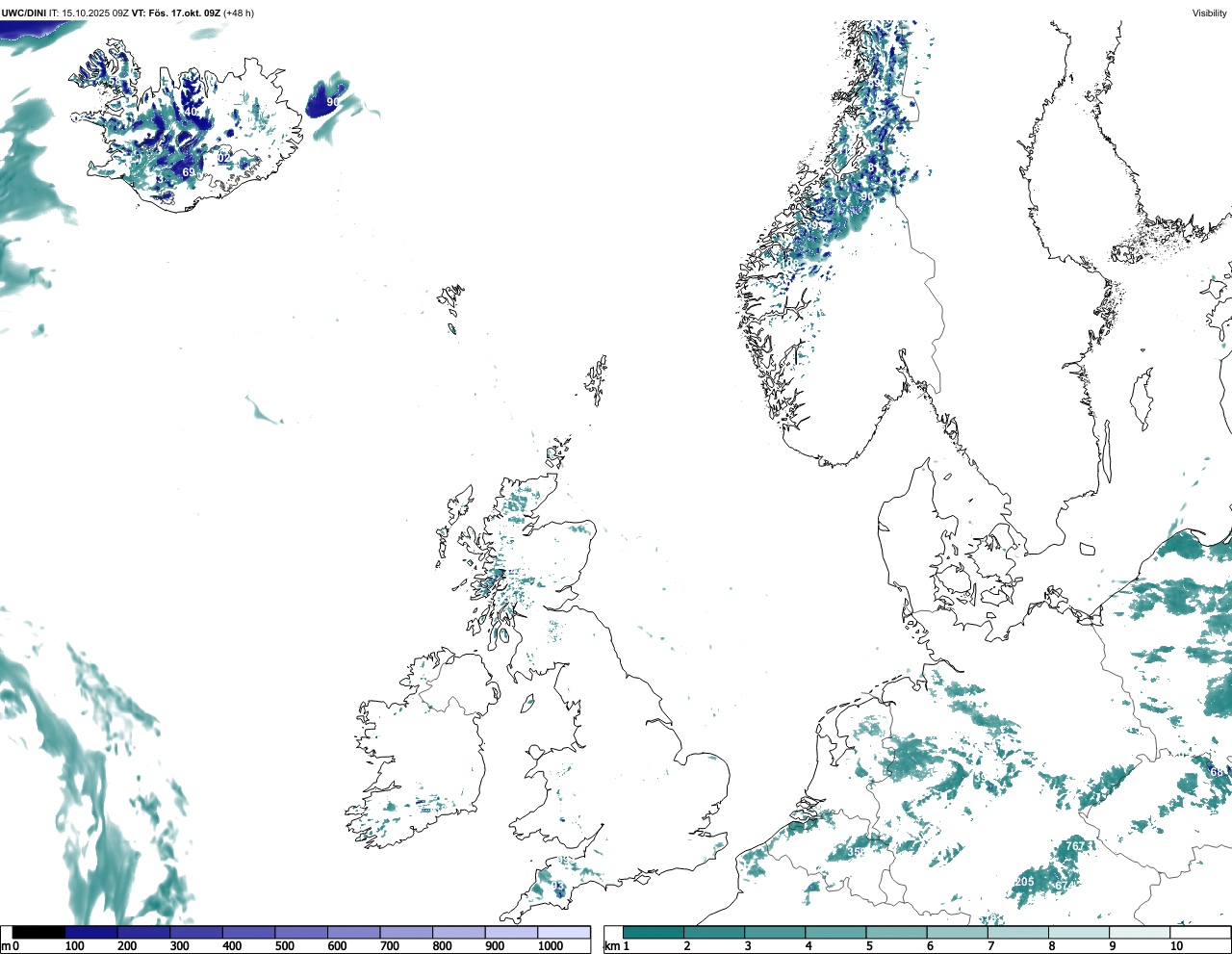Click the 'Visibility' map title label

click(x=1209, y=13)
